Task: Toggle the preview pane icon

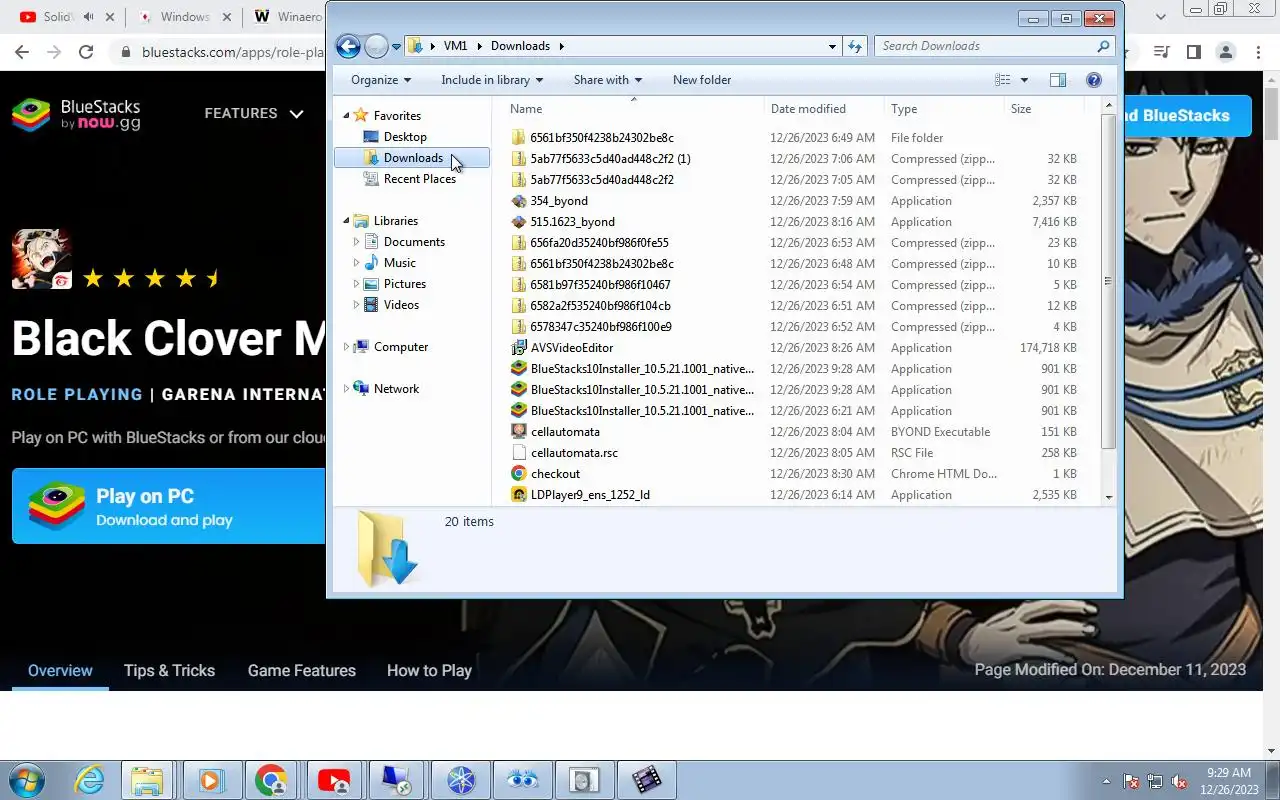Action: pos(1058,80)
